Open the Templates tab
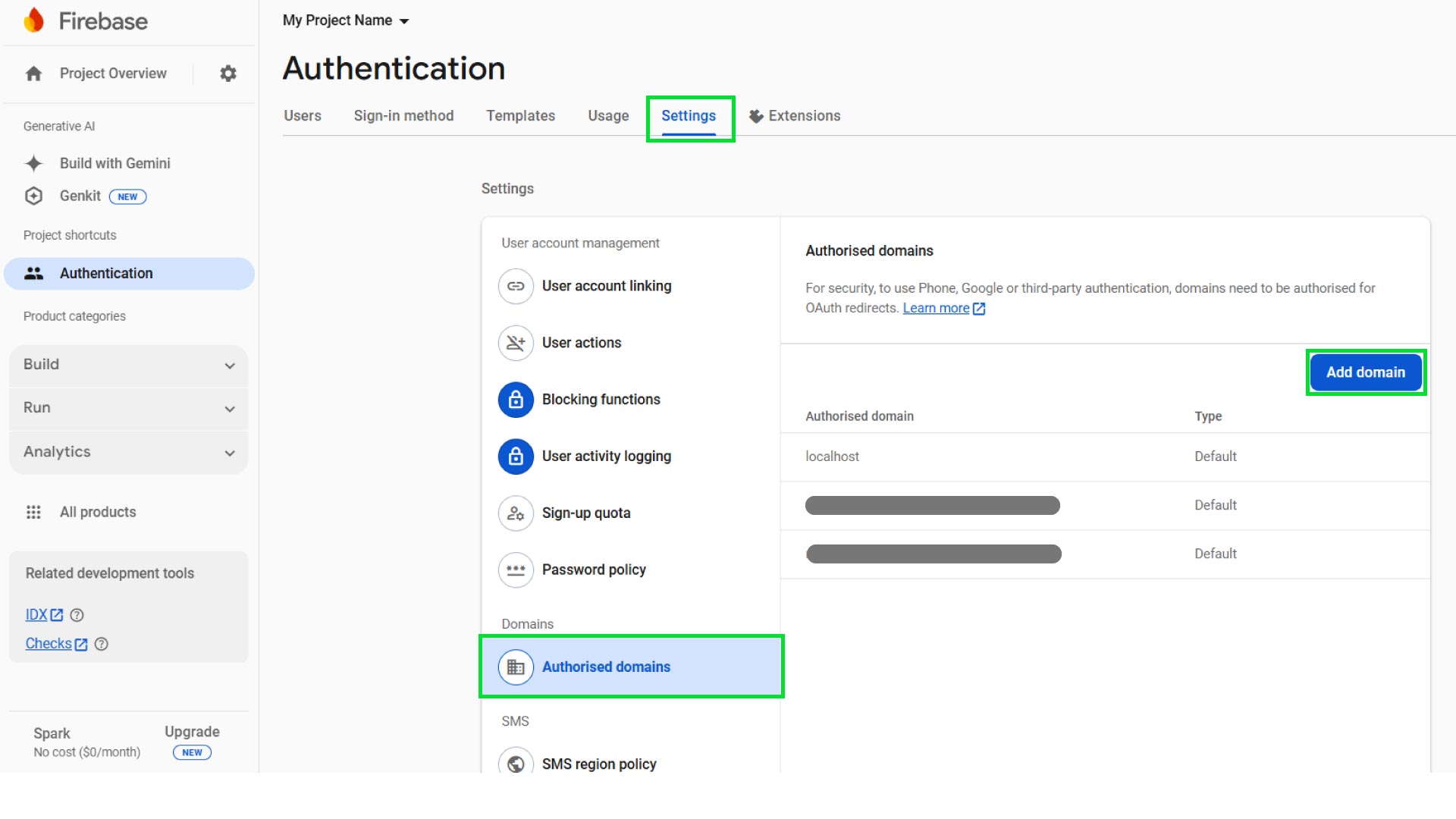This screenshot has height=819, width=1456. point(520,115)
